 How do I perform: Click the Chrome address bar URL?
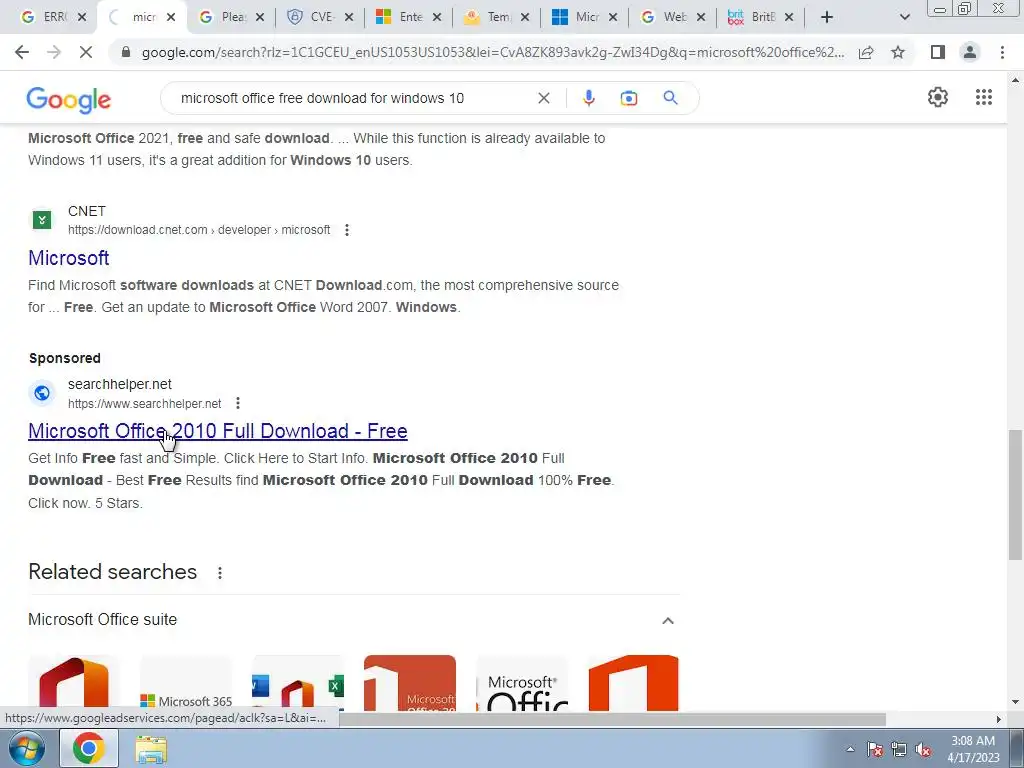pos(493,52)
